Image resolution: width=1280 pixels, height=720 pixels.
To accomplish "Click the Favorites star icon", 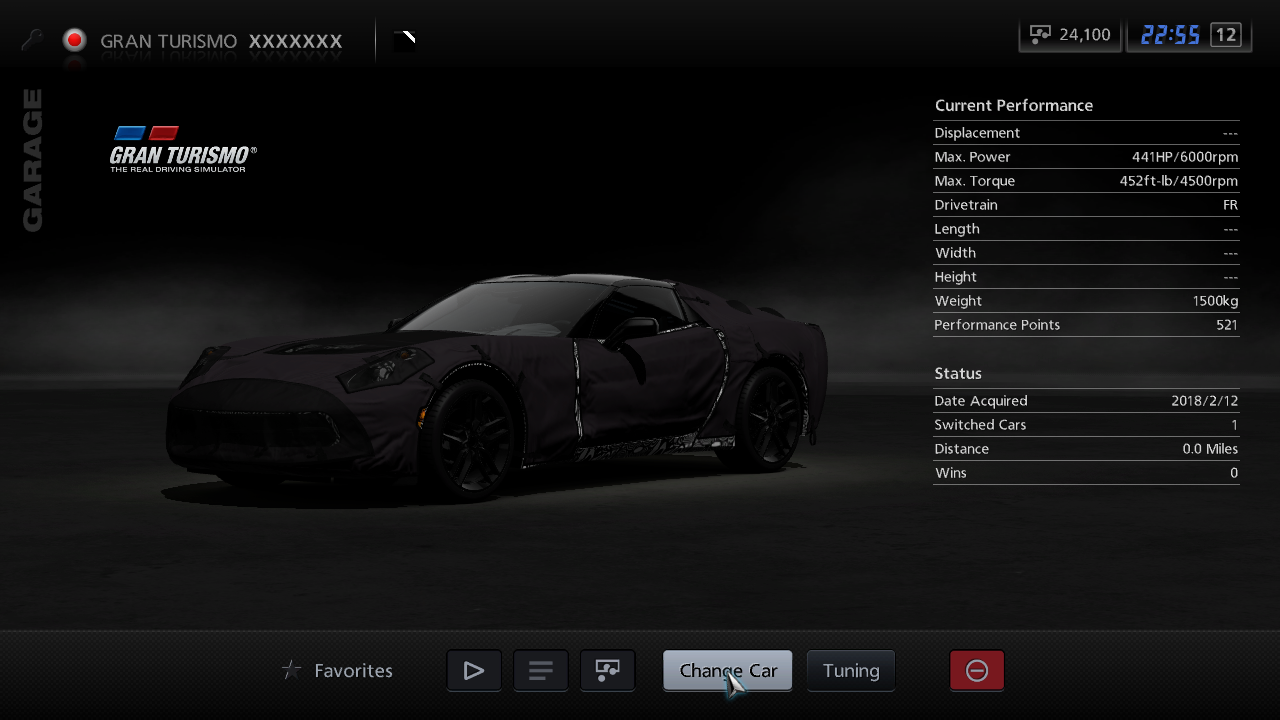I will (x=291, y=670).
